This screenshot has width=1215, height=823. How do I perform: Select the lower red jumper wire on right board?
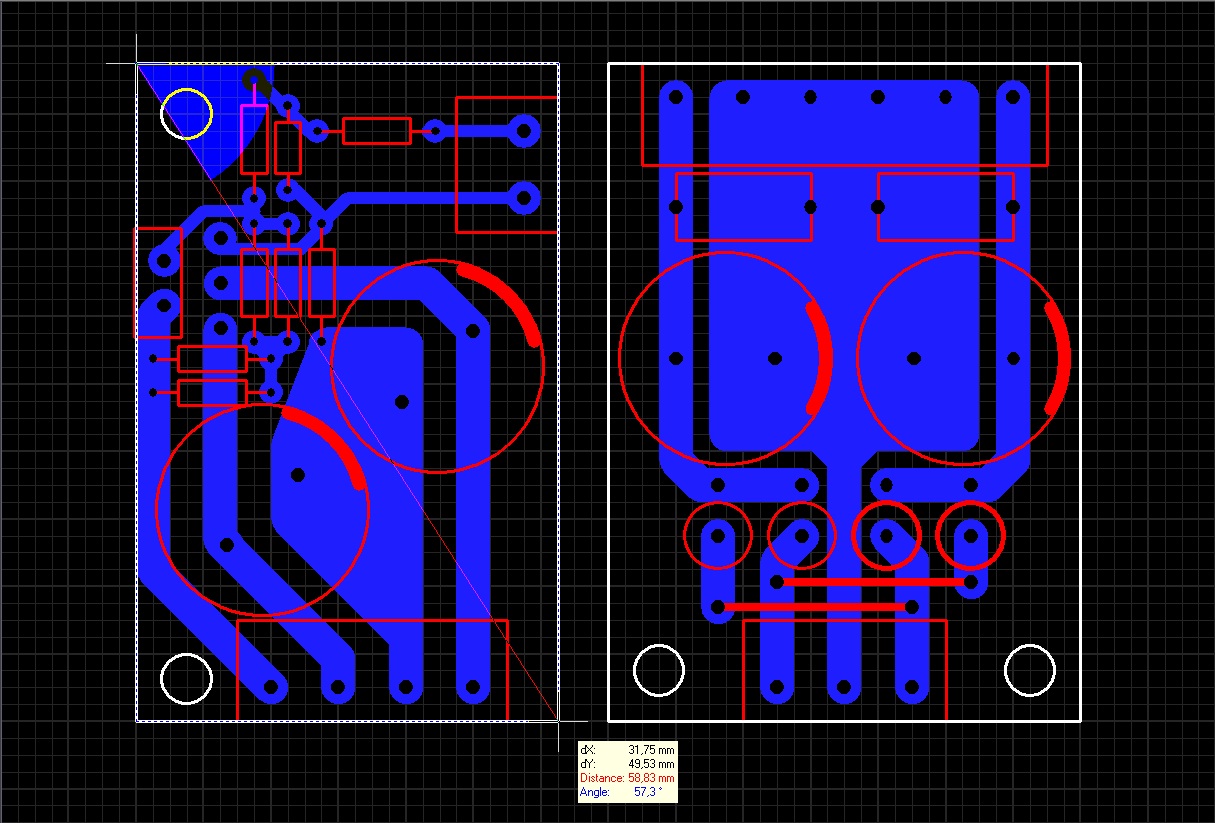tap(817, 606)
